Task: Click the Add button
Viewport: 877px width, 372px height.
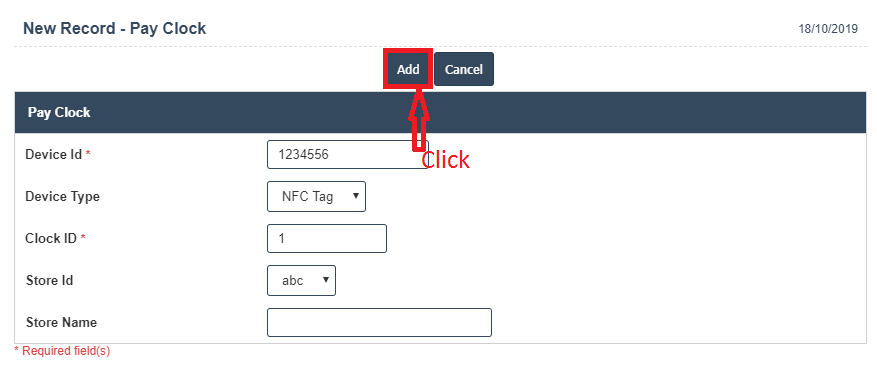Action: [x=408, y=69]
